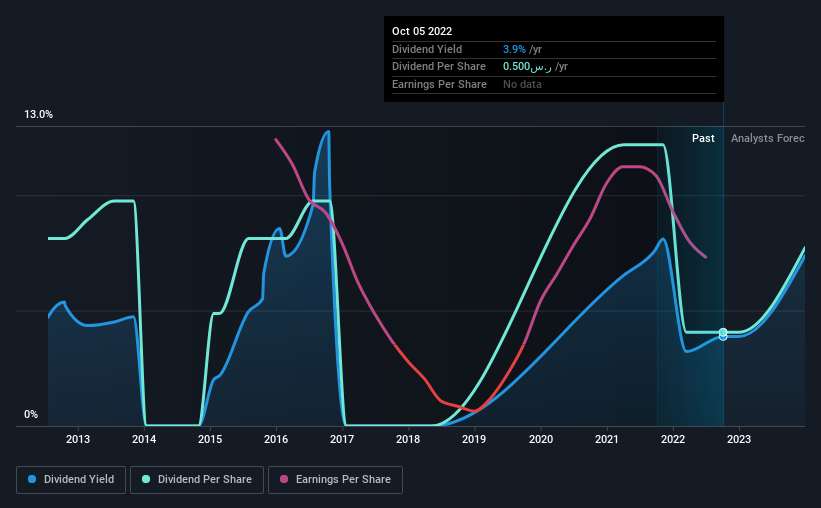Click the teal Dividend Per Share legend dot
The height and width of the screenshot is (508, 821).
pos(146,479)
